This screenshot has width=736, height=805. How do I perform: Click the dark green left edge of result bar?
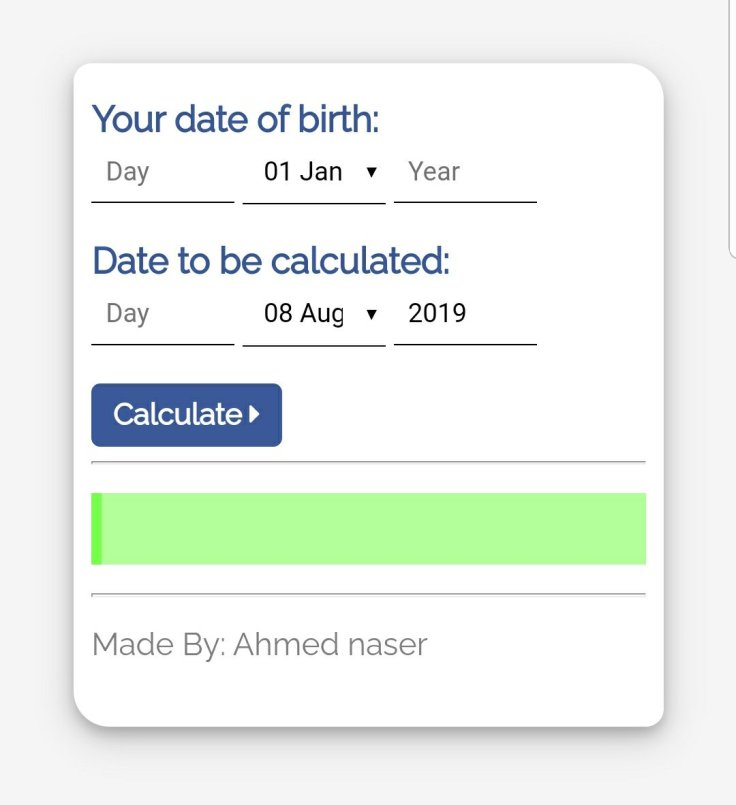coord(96,528)
